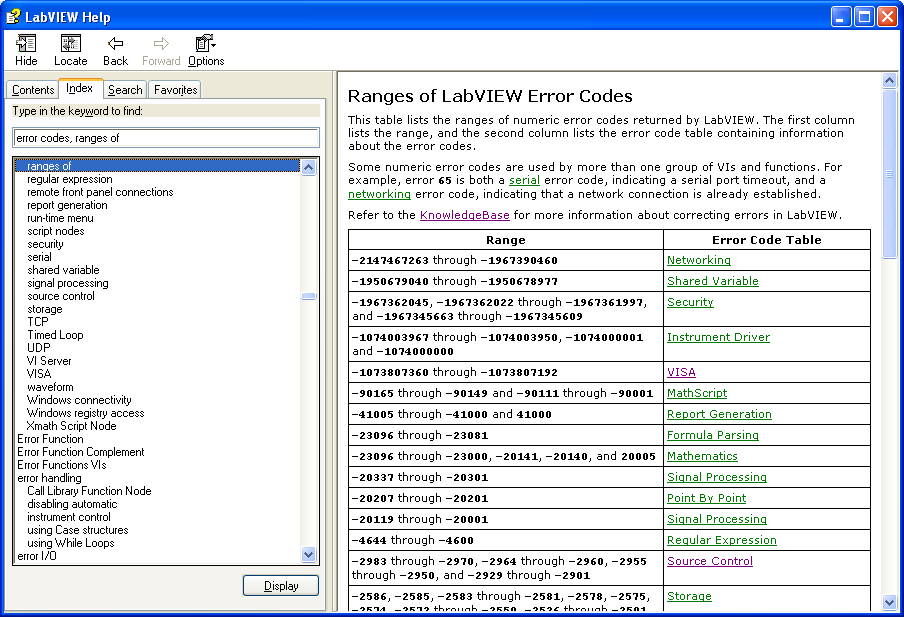904x617 pixels.
Task: Select 'VI Server' index entry
Action: coord(49,361)
